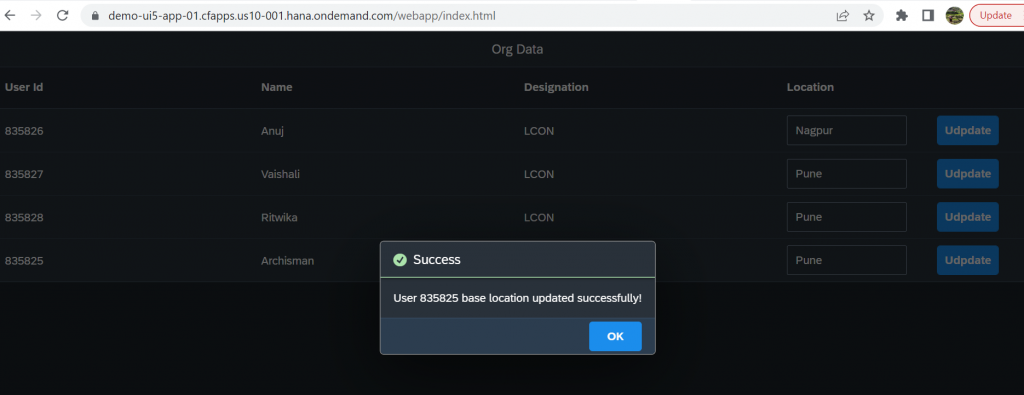Toggle the browser side panel icon
This screenshot has height=395, width=1024.
click(x=928, y=16)
